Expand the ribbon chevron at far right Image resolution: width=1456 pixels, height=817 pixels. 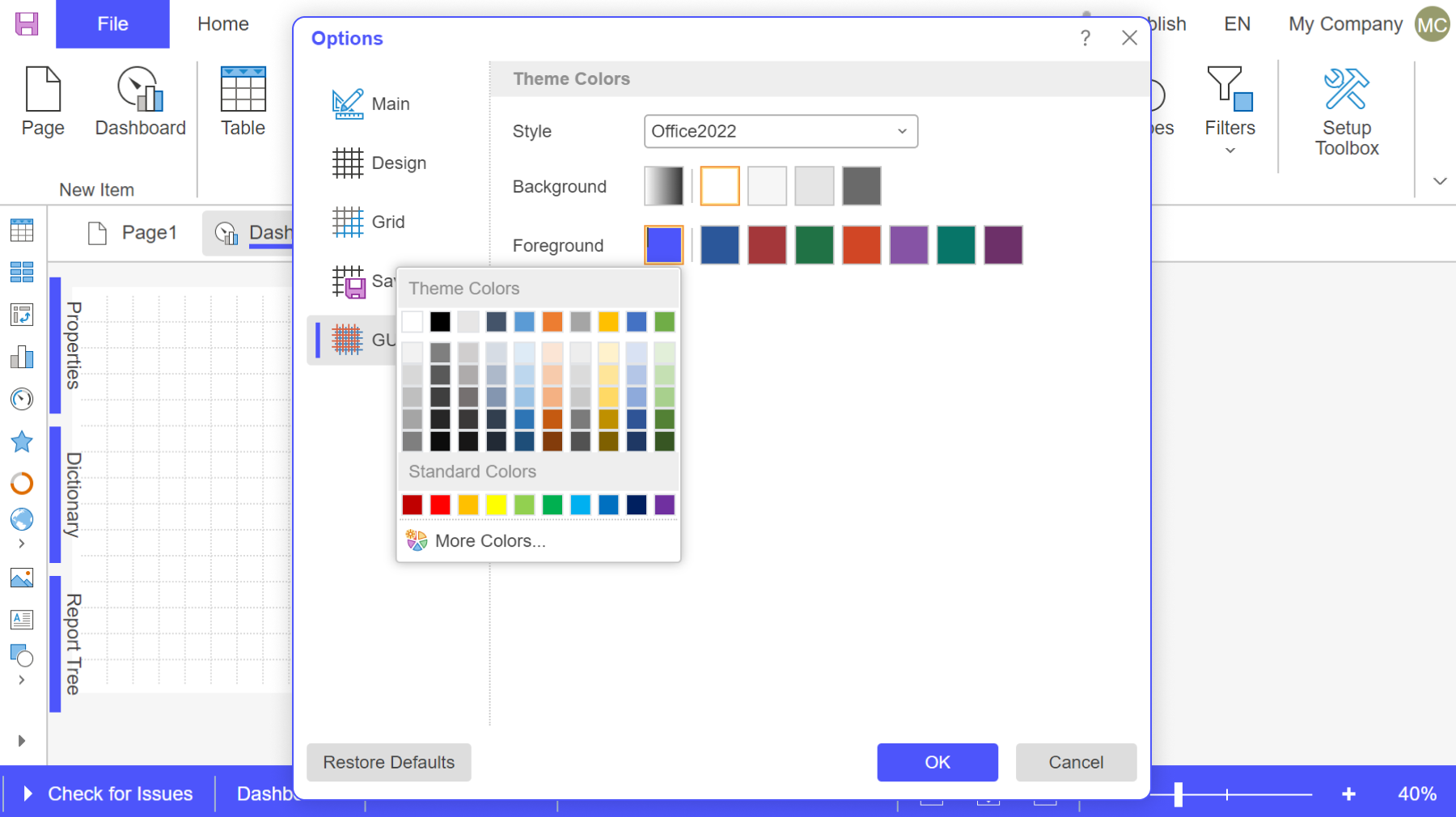1440,181
